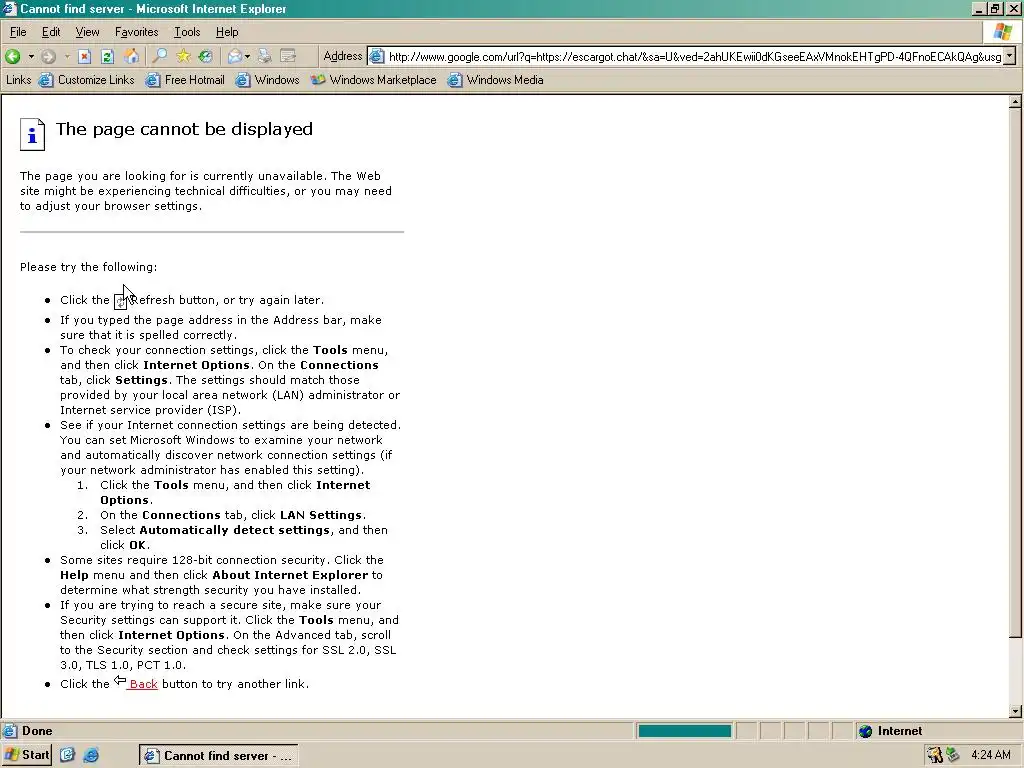This screenshot has height=768, width=1024.
Task: Click the Windows Marketplace link icon
Action: pos(318,80)
